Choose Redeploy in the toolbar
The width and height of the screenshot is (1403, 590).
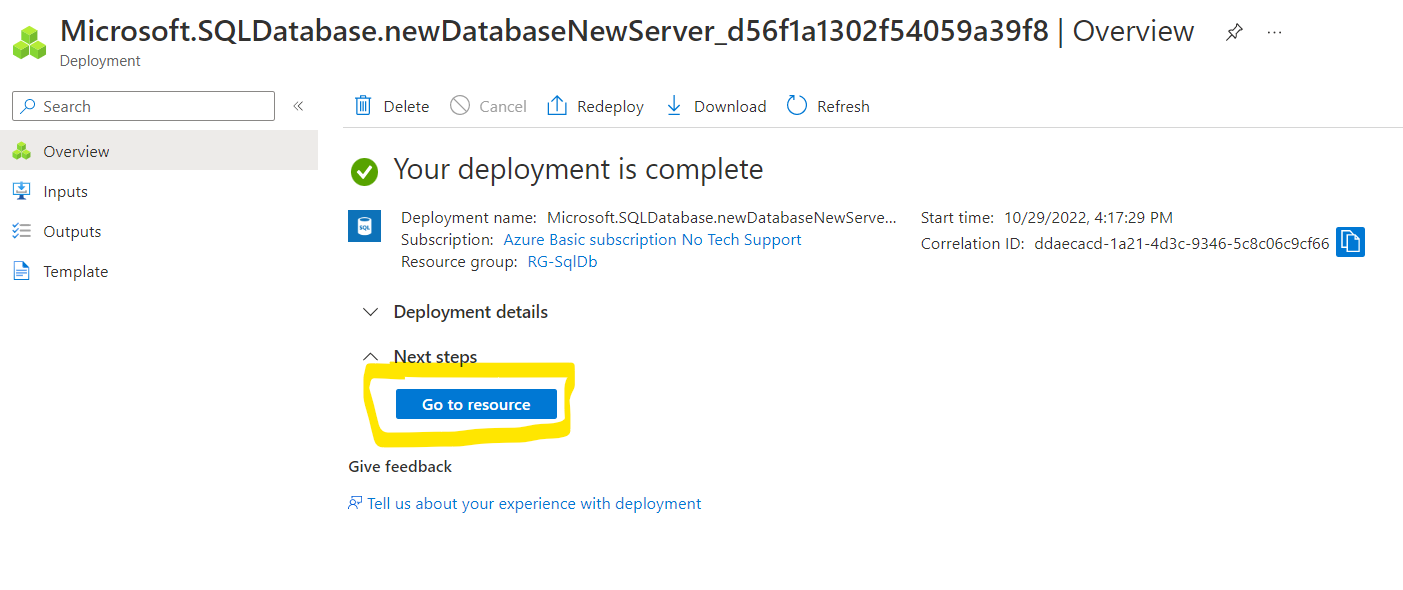[610, 107]
